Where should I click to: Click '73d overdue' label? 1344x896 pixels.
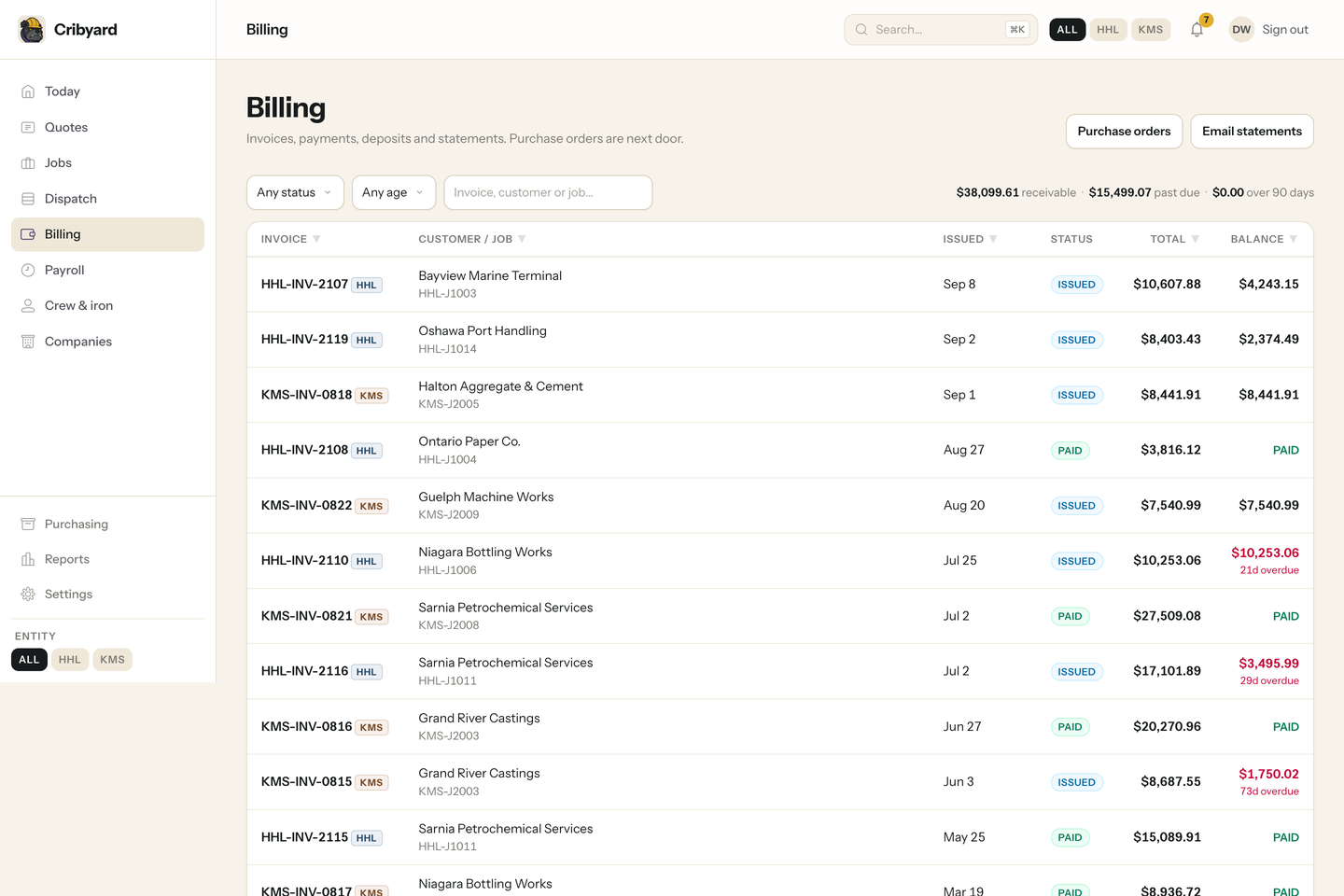(1269, 791)
